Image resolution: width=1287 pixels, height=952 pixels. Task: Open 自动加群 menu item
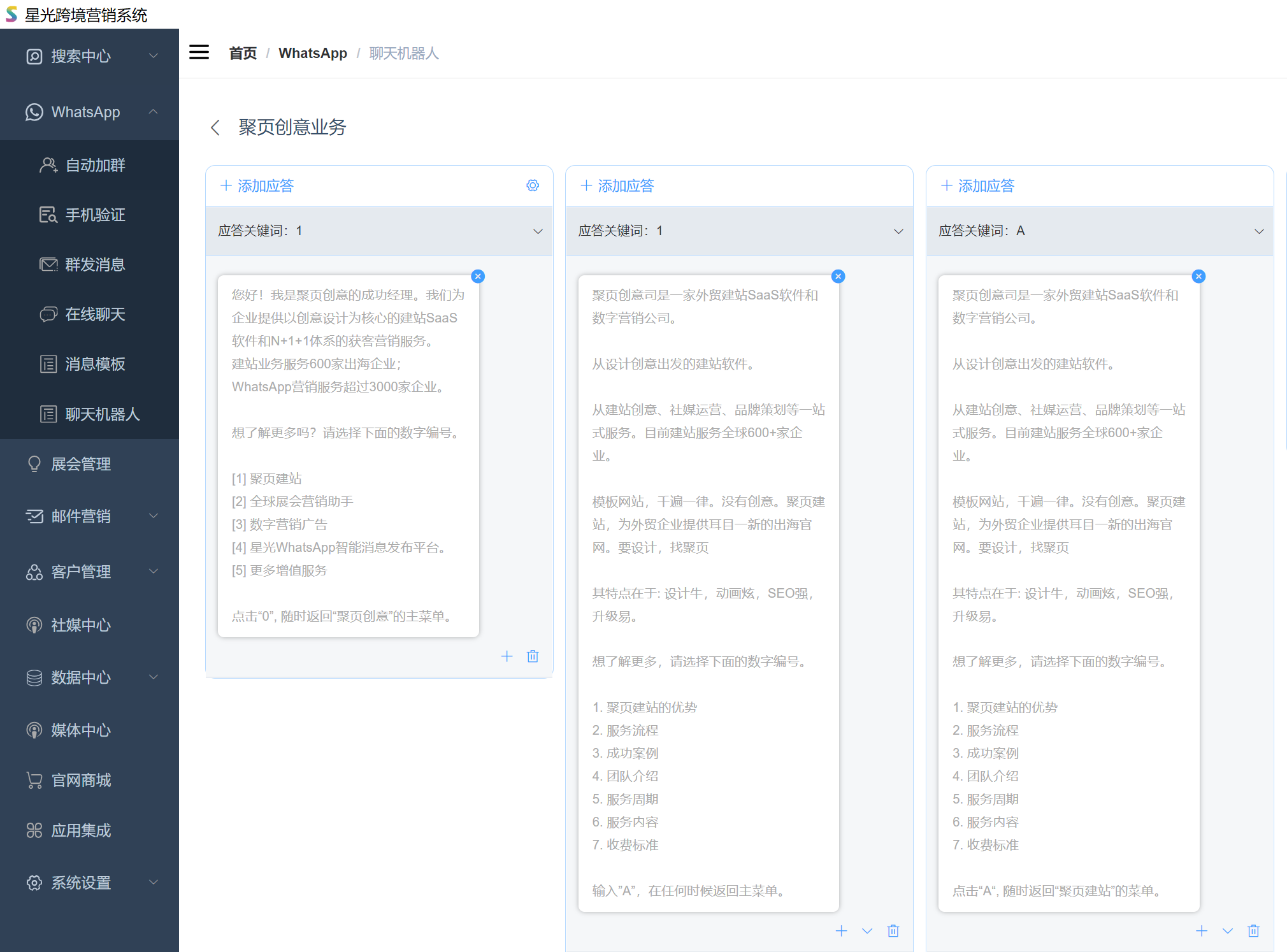[95, 165]
